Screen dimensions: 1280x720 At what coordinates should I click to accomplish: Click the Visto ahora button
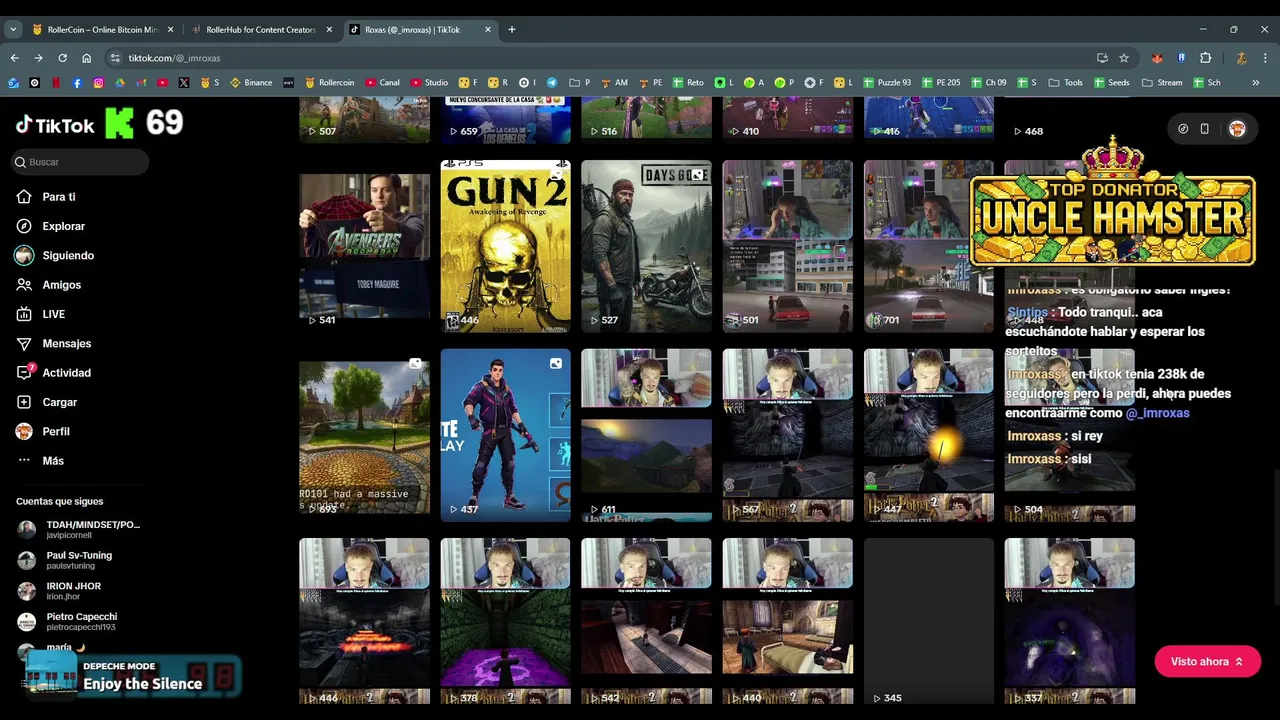[1207, 661]
